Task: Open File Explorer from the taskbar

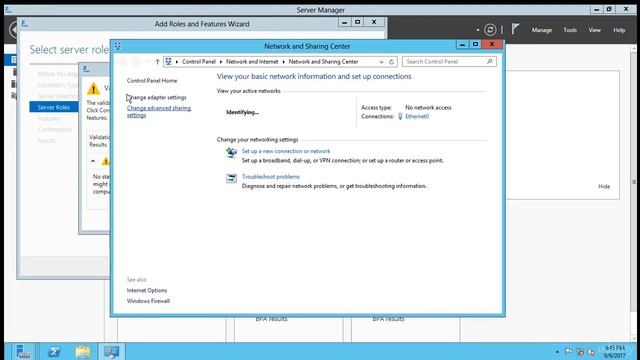Action: coord(82,351)
